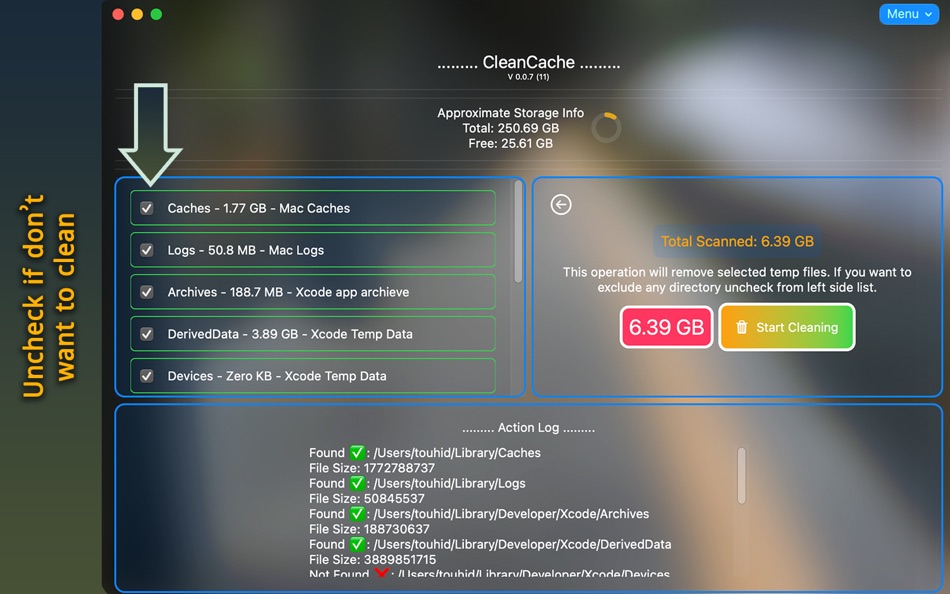Select "Caches - 1.77 GB - Mac Caches" text
Image resolution: width=950 pixels, height=594 pixels.
coord(259,209)
